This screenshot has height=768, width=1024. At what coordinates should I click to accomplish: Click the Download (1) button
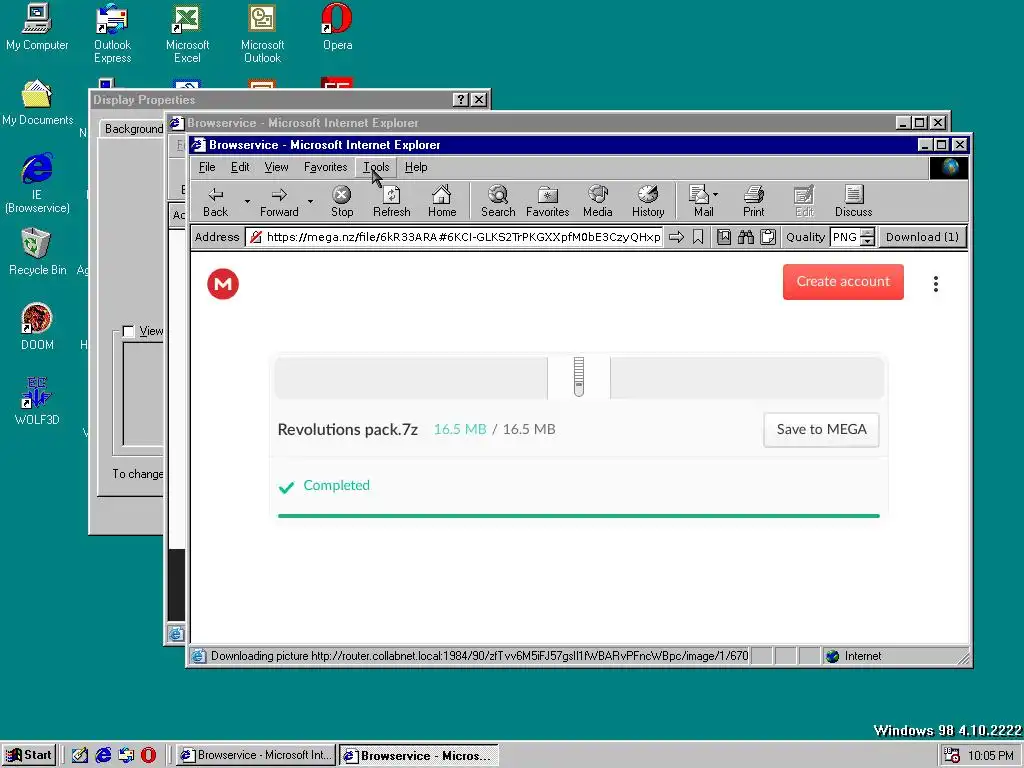tap(922, 237)
